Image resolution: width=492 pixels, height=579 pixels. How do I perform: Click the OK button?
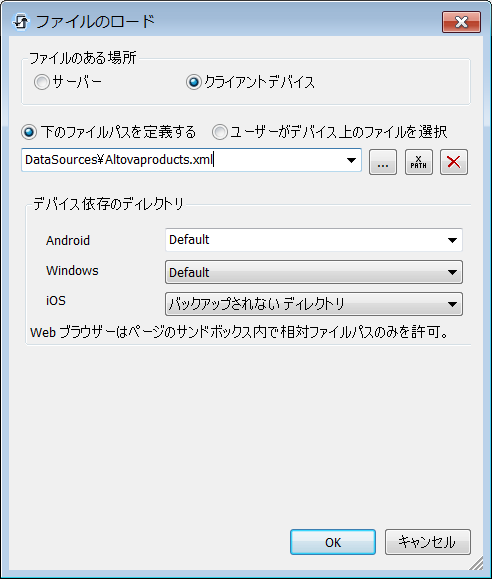coord(333,542)
